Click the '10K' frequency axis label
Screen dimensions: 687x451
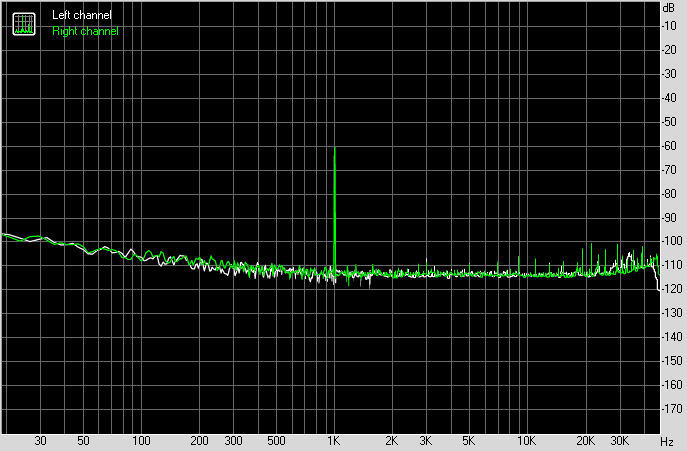pos(527,441)
